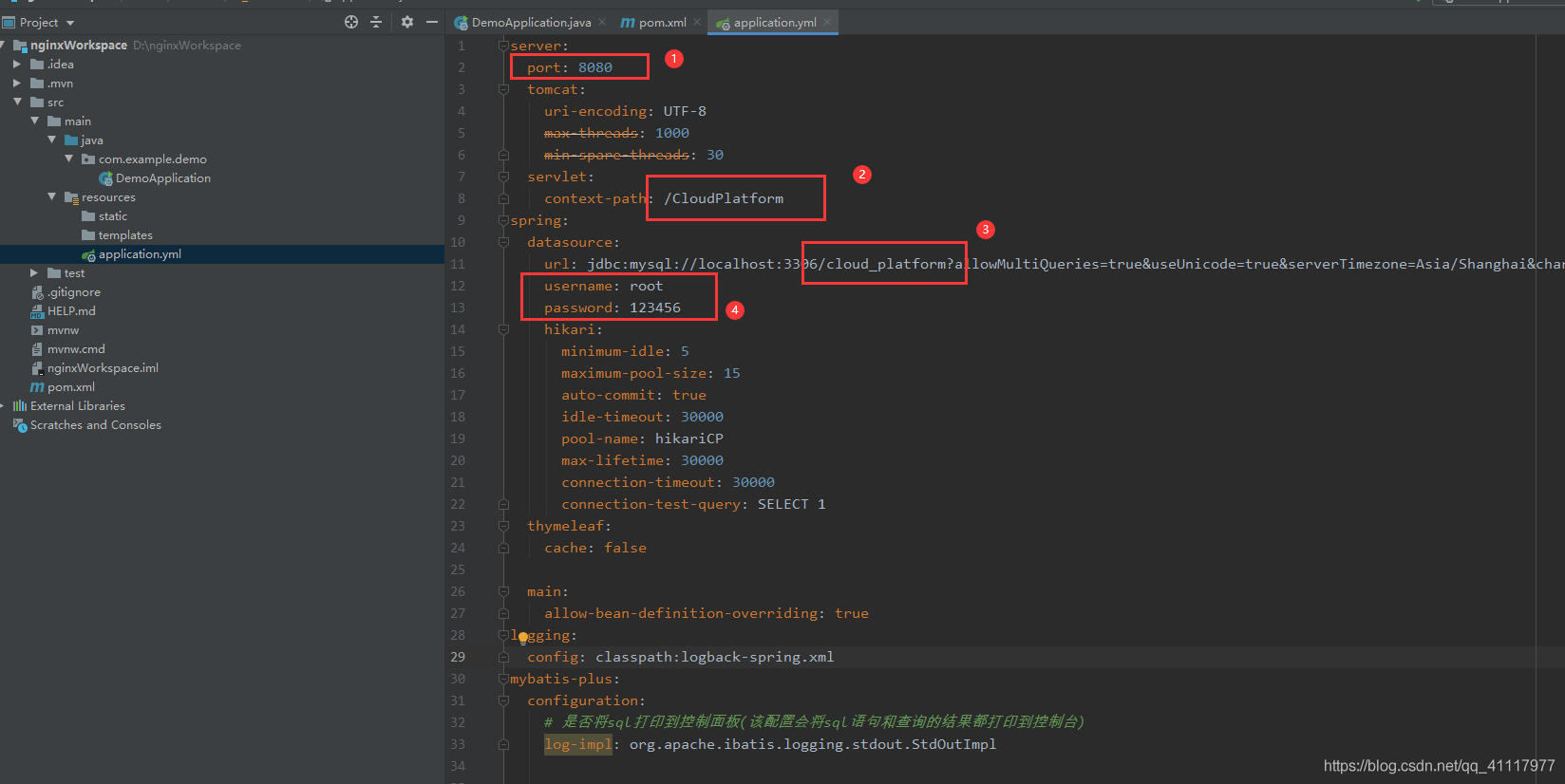Select the mvnw file
1565x784 pixels.
pyautogui.click(x=63, y=330)
